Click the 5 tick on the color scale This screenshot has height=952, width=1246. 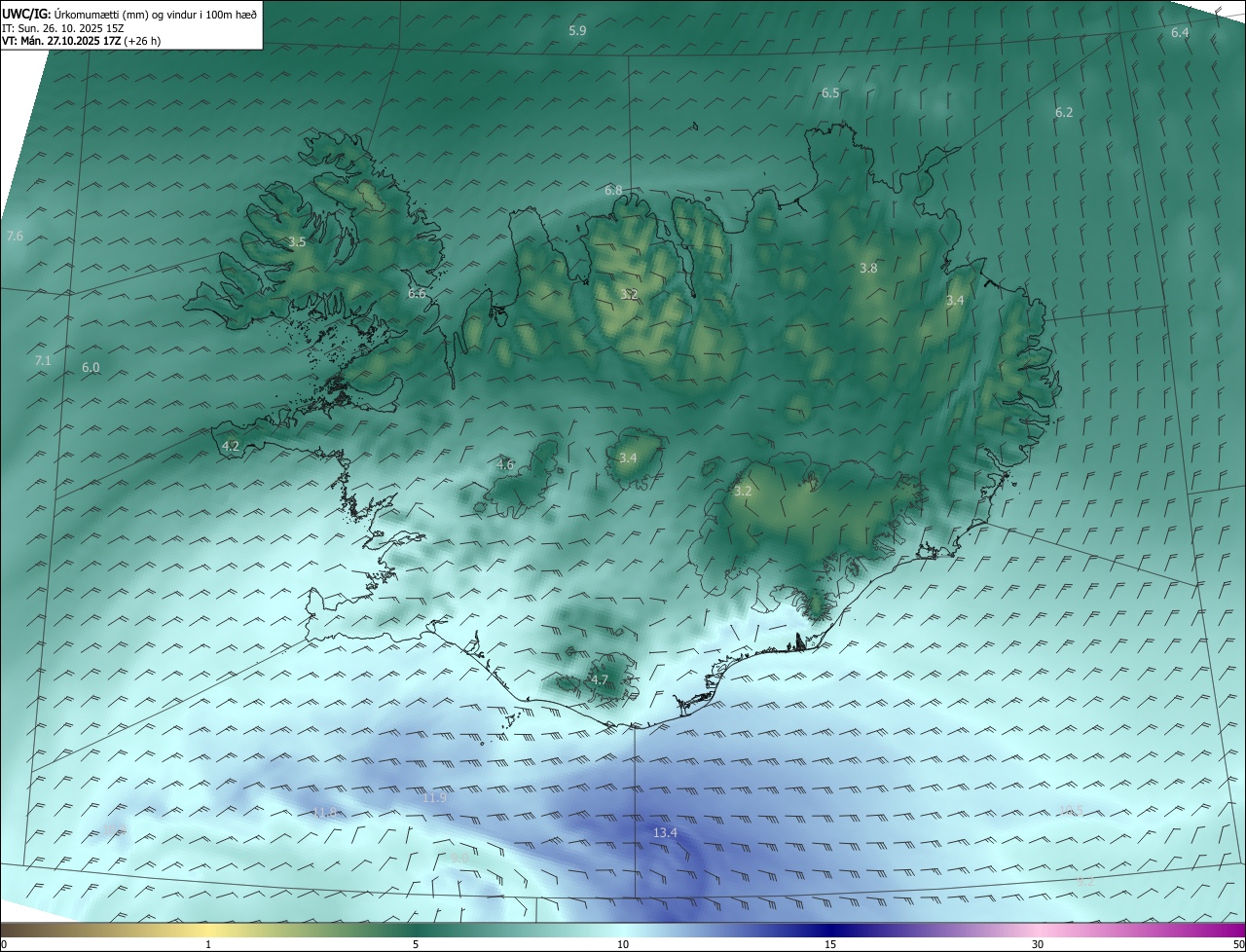416,944
